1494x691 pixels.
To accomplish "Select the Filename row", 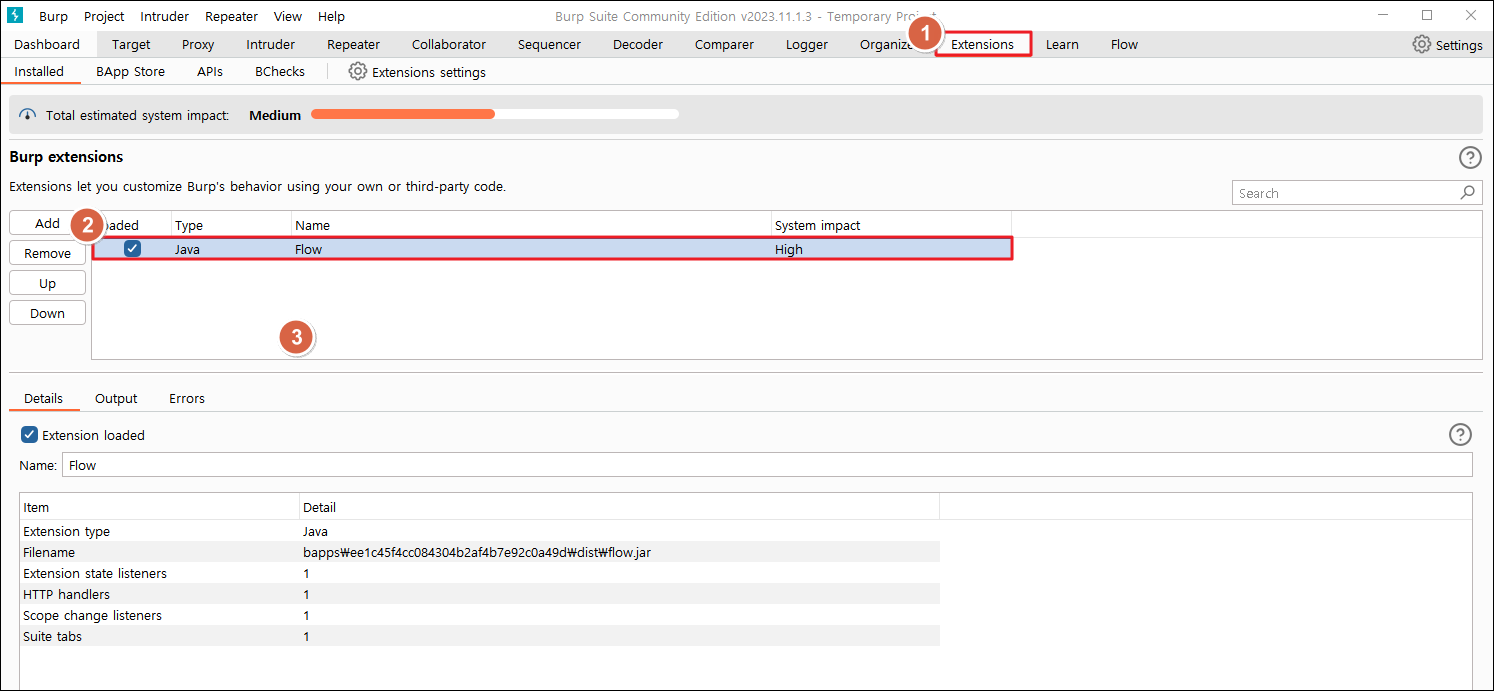I will pyautogui.click(x=480, y=552).
